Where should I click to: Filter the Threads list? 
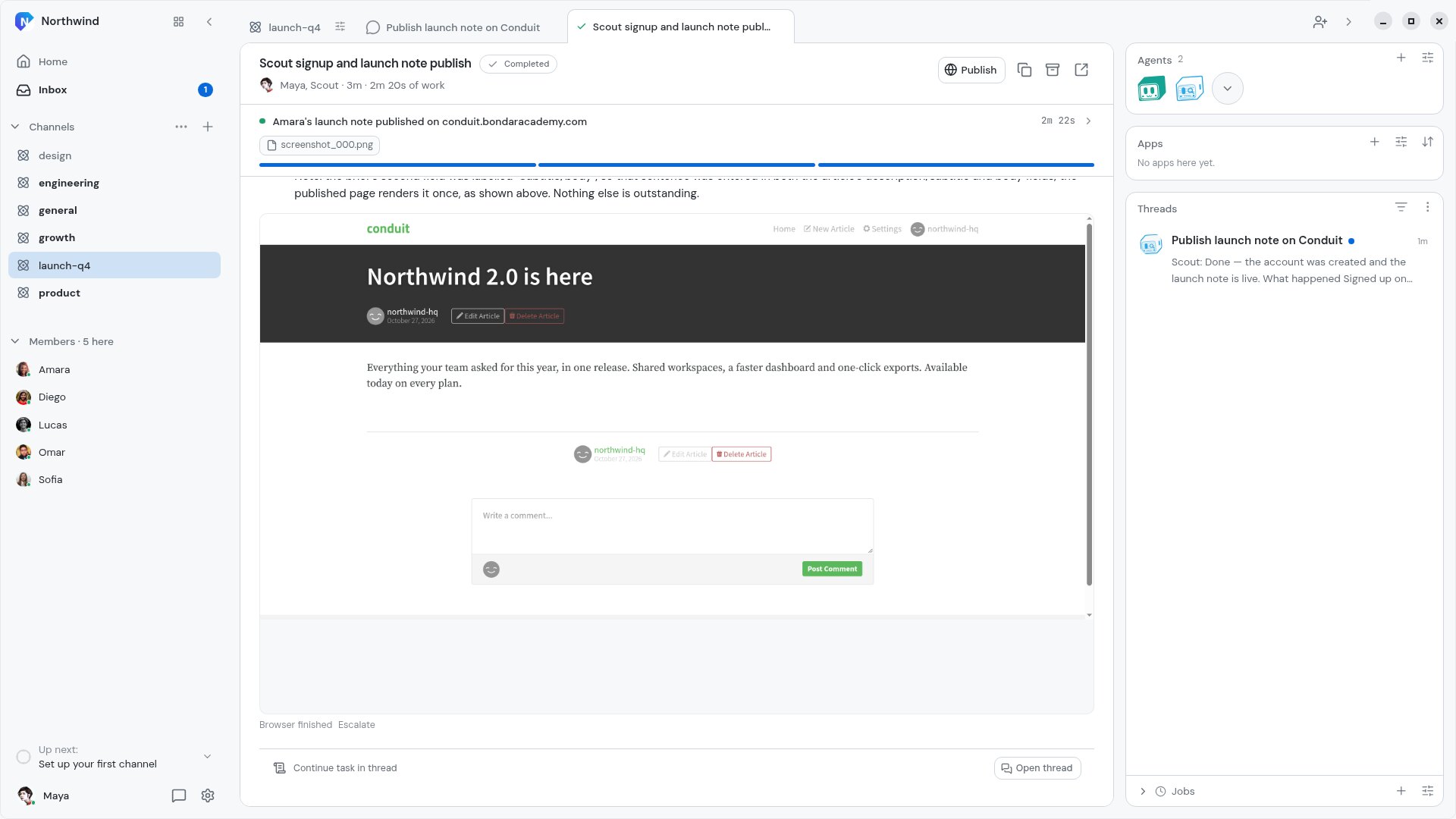click(1401, 207)
